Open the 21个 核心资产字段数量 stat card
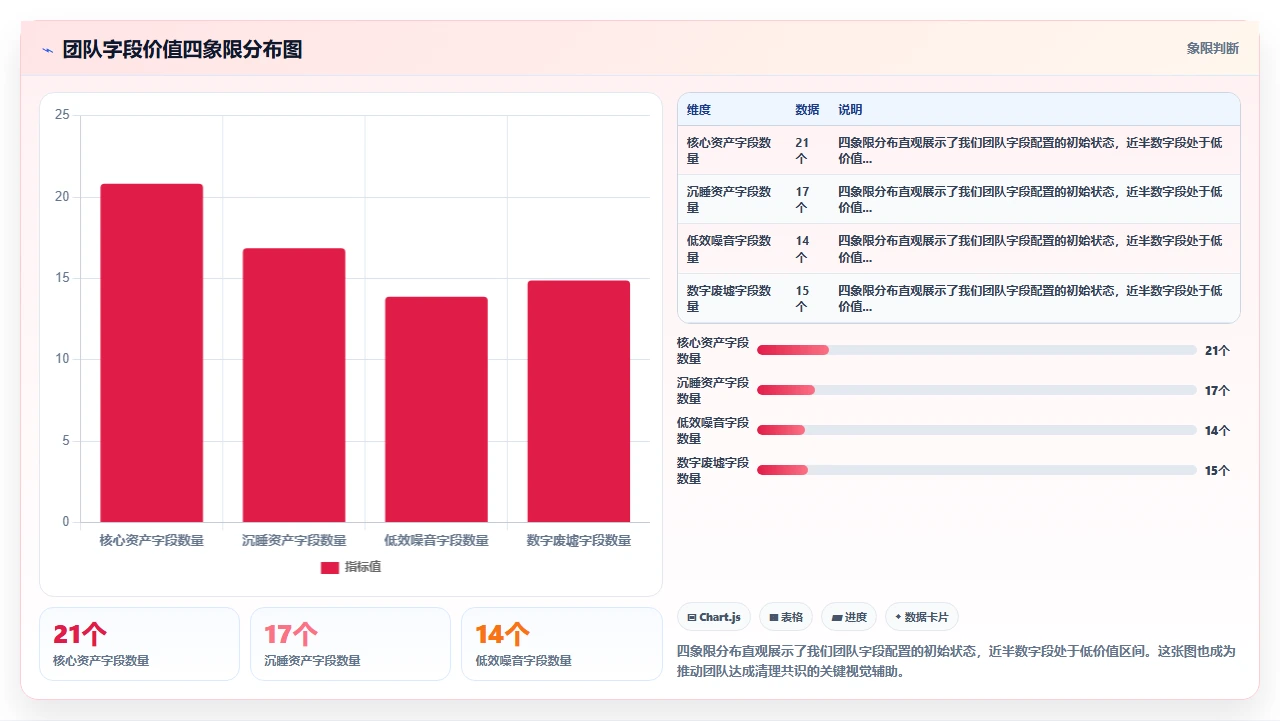The image size is (1280, 721). point(139,644)
